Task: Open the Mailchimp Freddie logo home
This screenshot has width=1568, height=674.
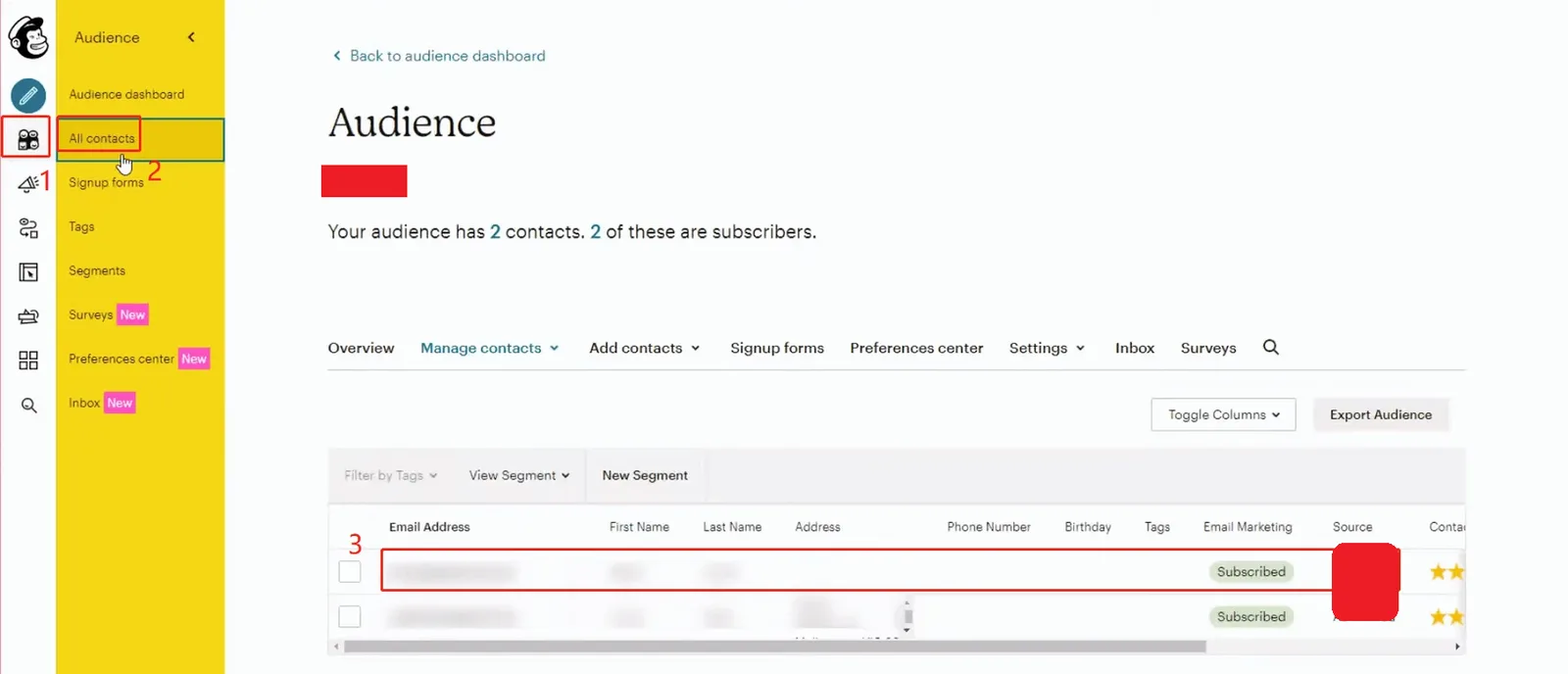Action: 28,37
